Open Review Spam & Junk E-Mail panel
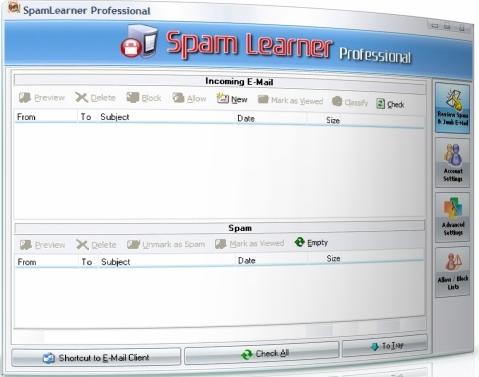This screenshot has height=377, width=479. [452, 108]
